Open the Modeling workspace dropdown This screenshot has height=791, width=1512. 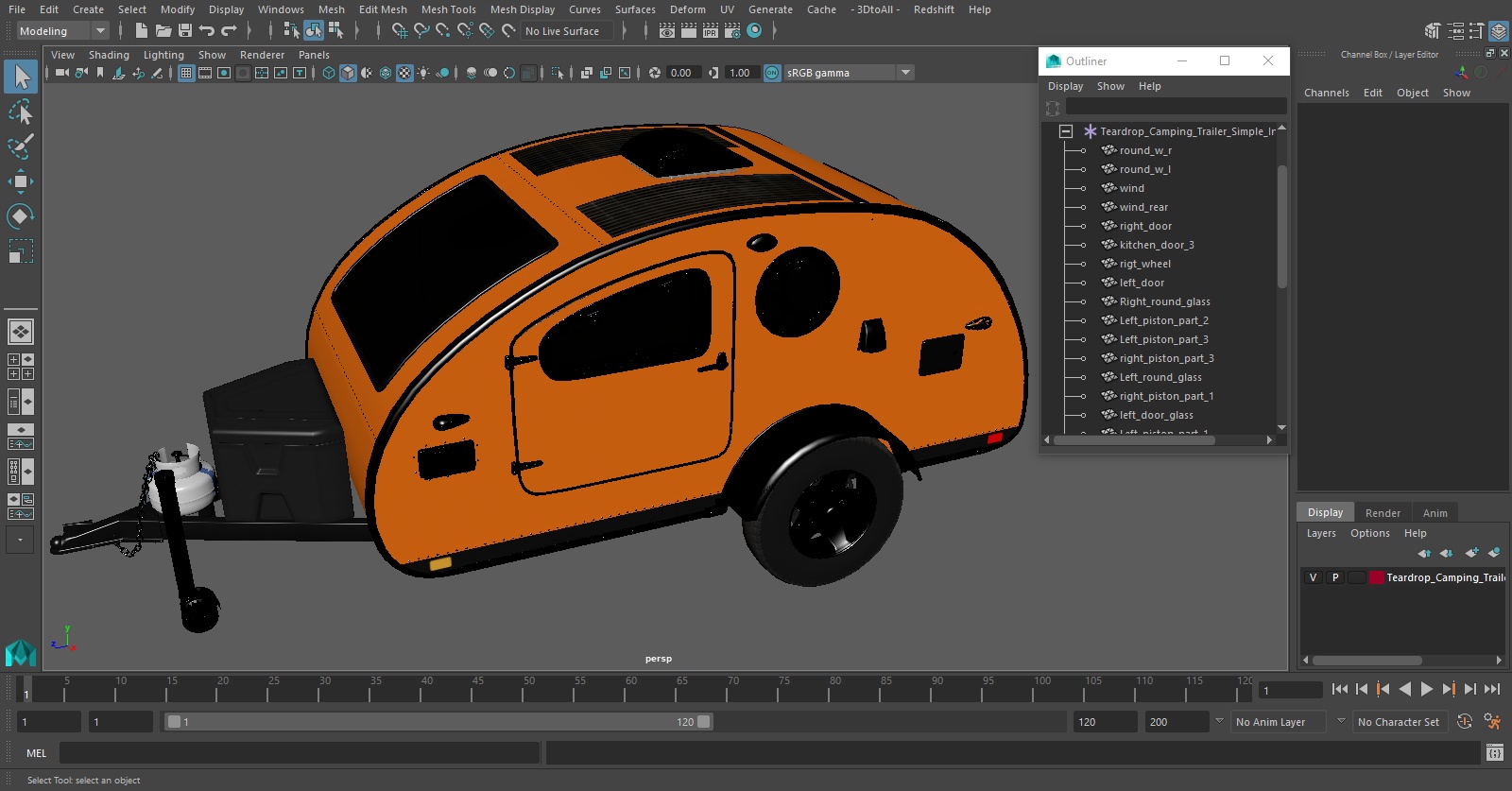pyautogui.click(x=62, y=31)
